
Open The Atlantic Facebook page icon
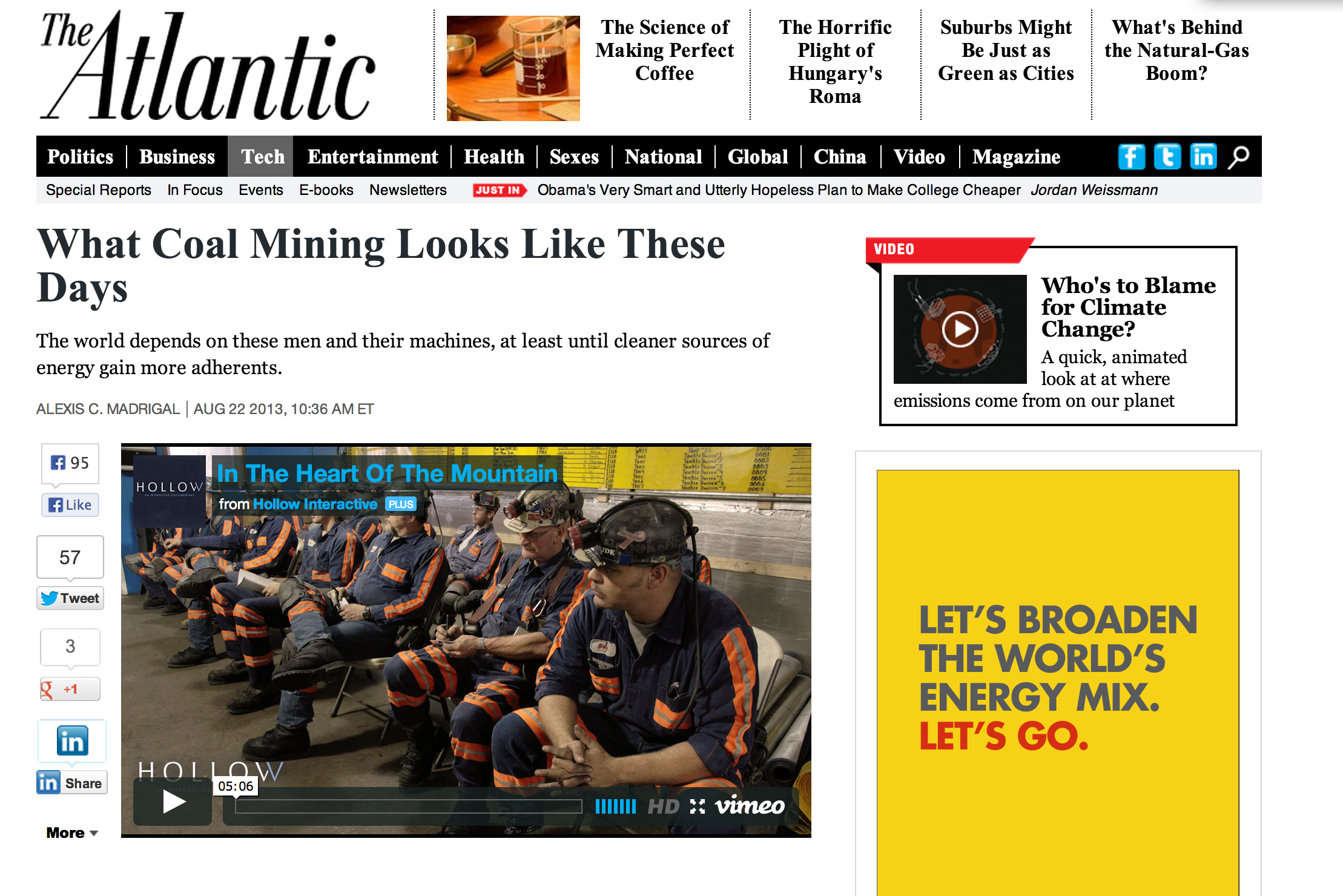click(1131, 157)
